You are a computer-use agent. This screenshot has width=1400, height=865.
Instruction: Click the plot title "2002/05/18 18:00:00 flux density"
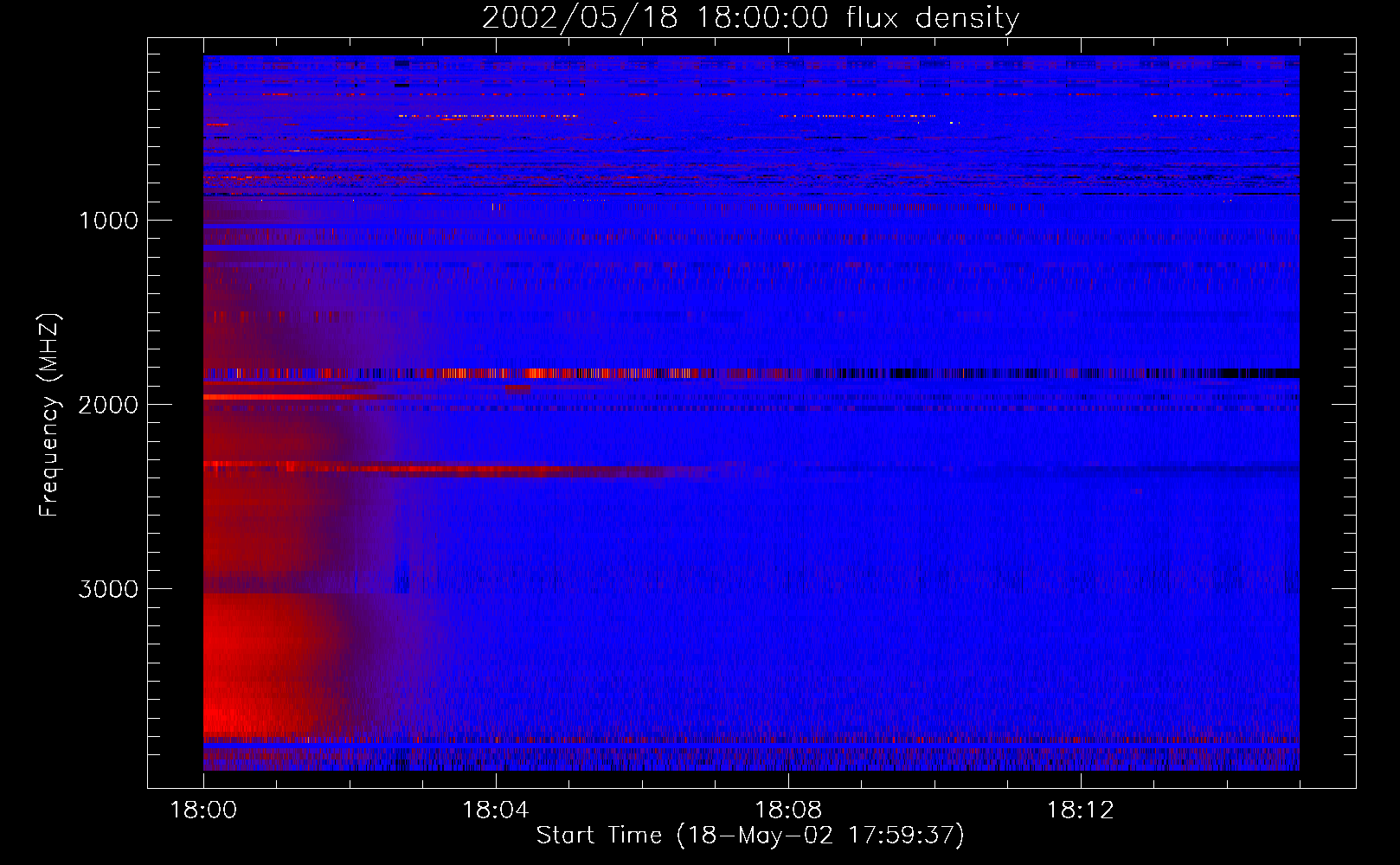pyautogui.click(x=750, y=17)
